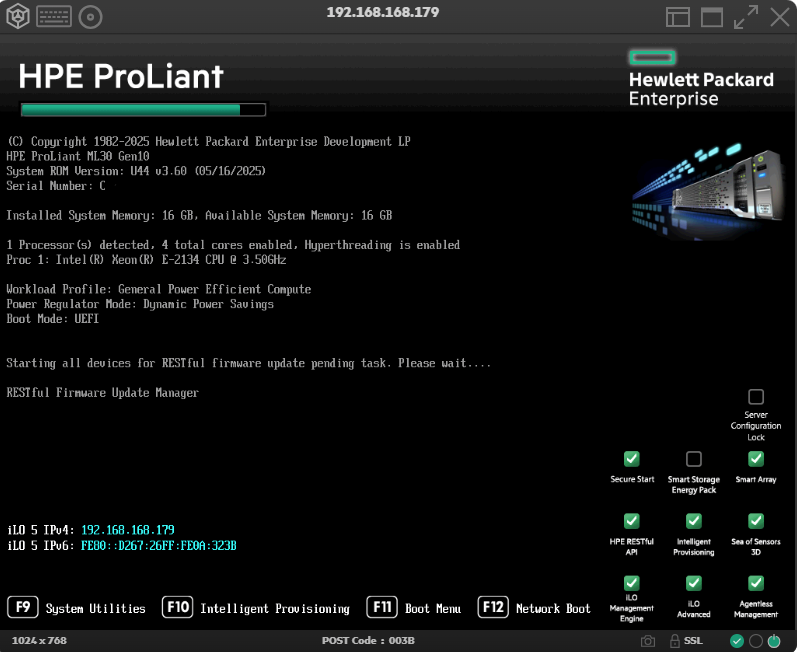Click the Secure Start checkbox

(632, 459)
